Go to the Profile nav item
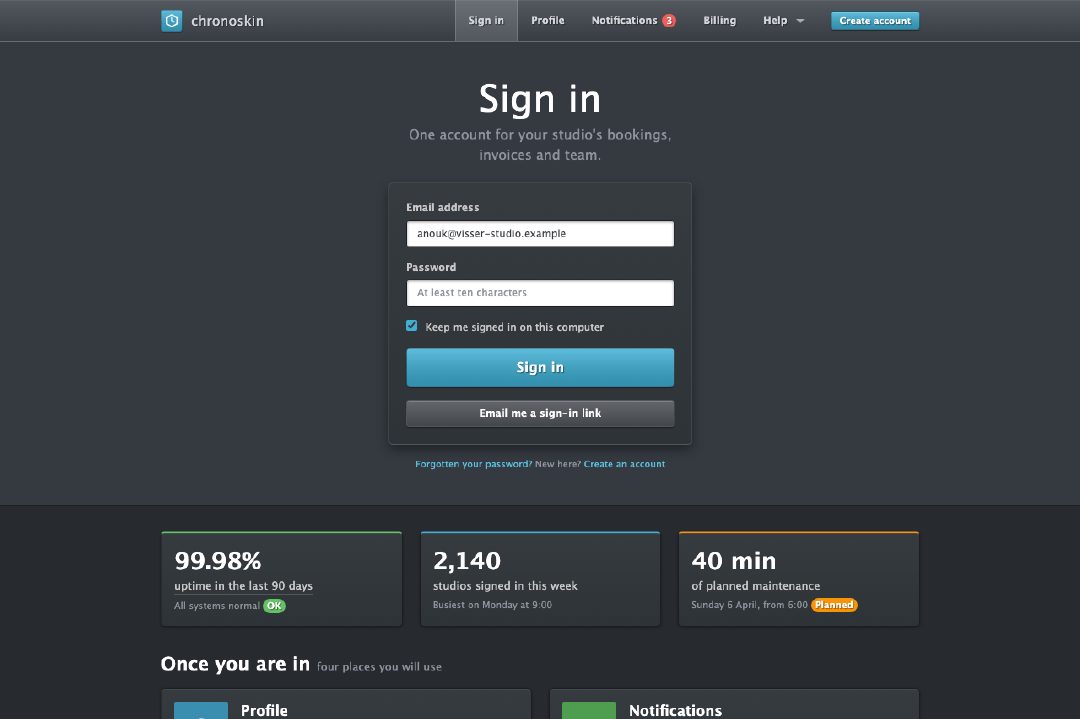Screen dimensions: 1080x719 548,21
